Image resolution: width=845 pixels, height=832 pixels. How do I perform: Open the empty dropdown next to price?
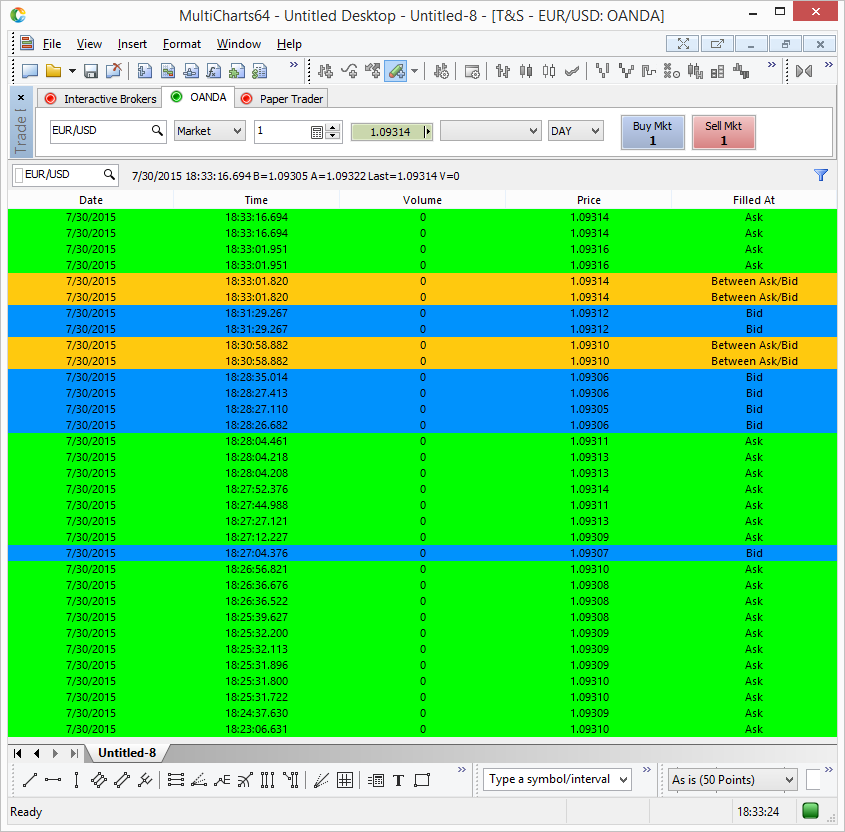point(491,131)
